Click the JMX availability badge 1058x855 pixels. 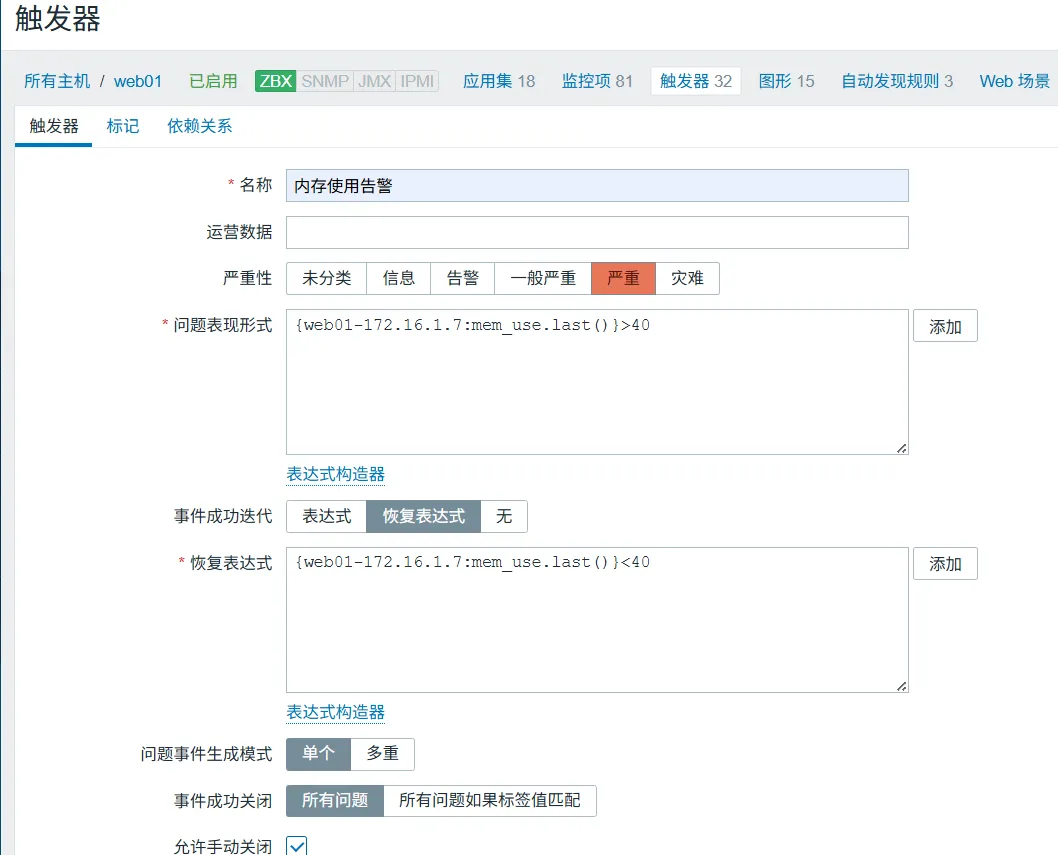[x=374, y=81]
